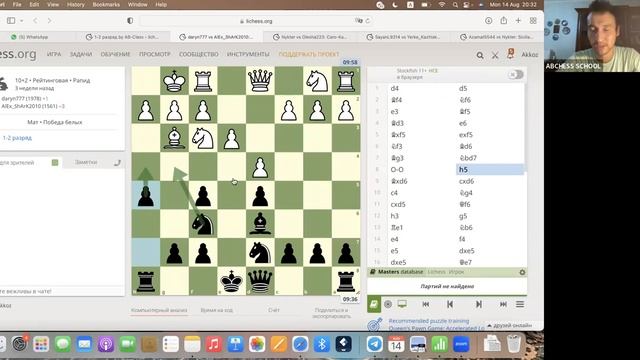Click the Safari privacy shield icon
The width and height of the screenshot is (640, 360).
pos(130,20)
